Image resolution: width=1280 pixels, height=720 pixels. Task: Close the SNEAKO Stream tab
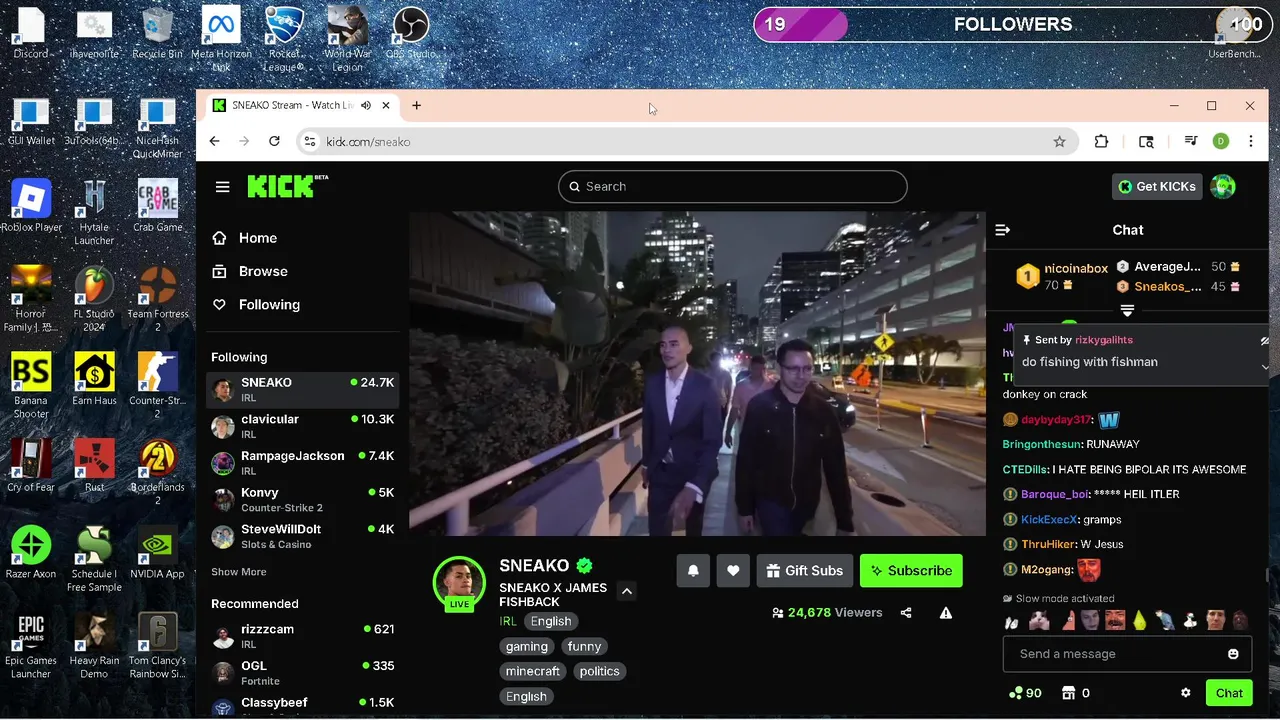(386, 105)
